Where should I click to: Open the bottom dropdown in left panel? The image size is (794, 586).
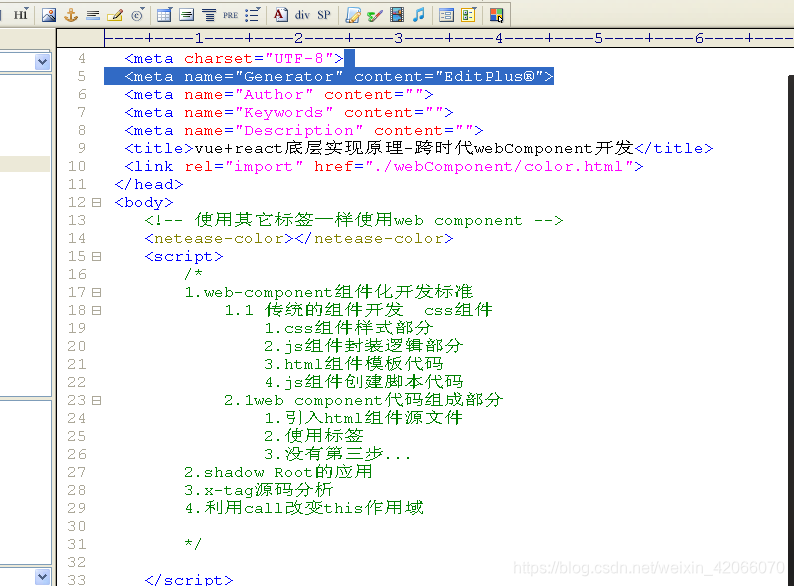43,576
